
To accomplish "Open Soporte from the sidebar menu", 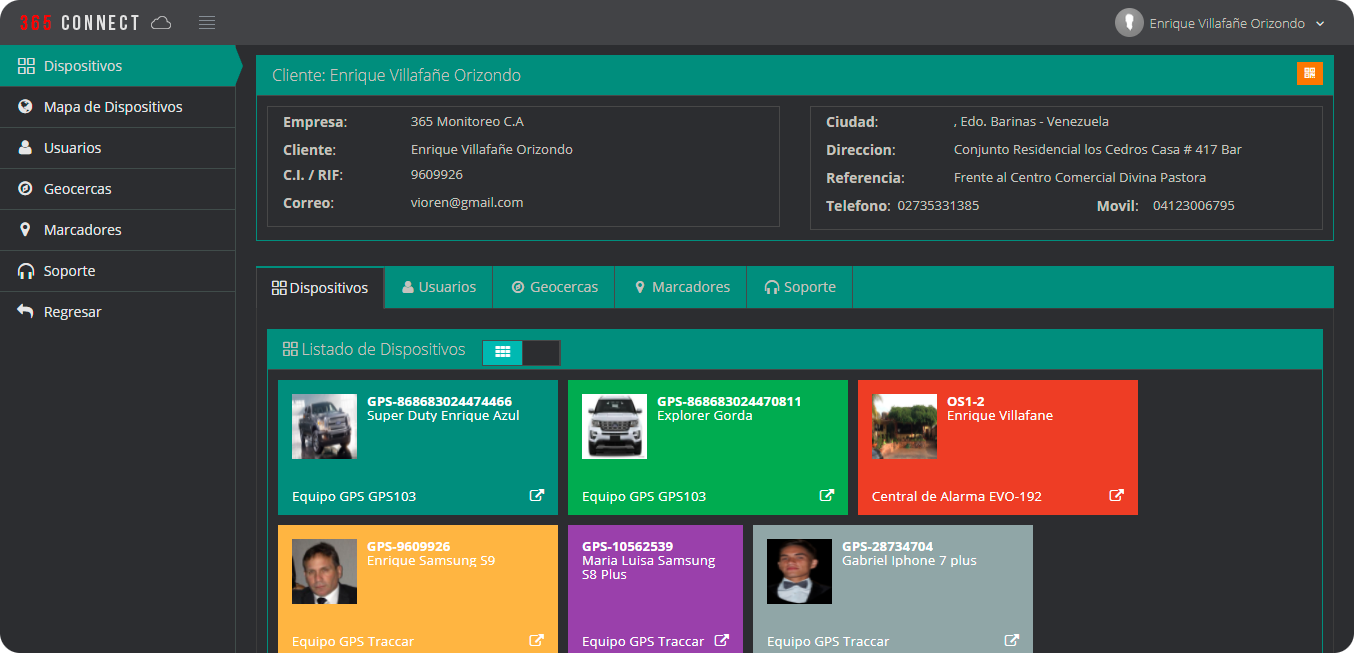I will (x=69, y=271).
